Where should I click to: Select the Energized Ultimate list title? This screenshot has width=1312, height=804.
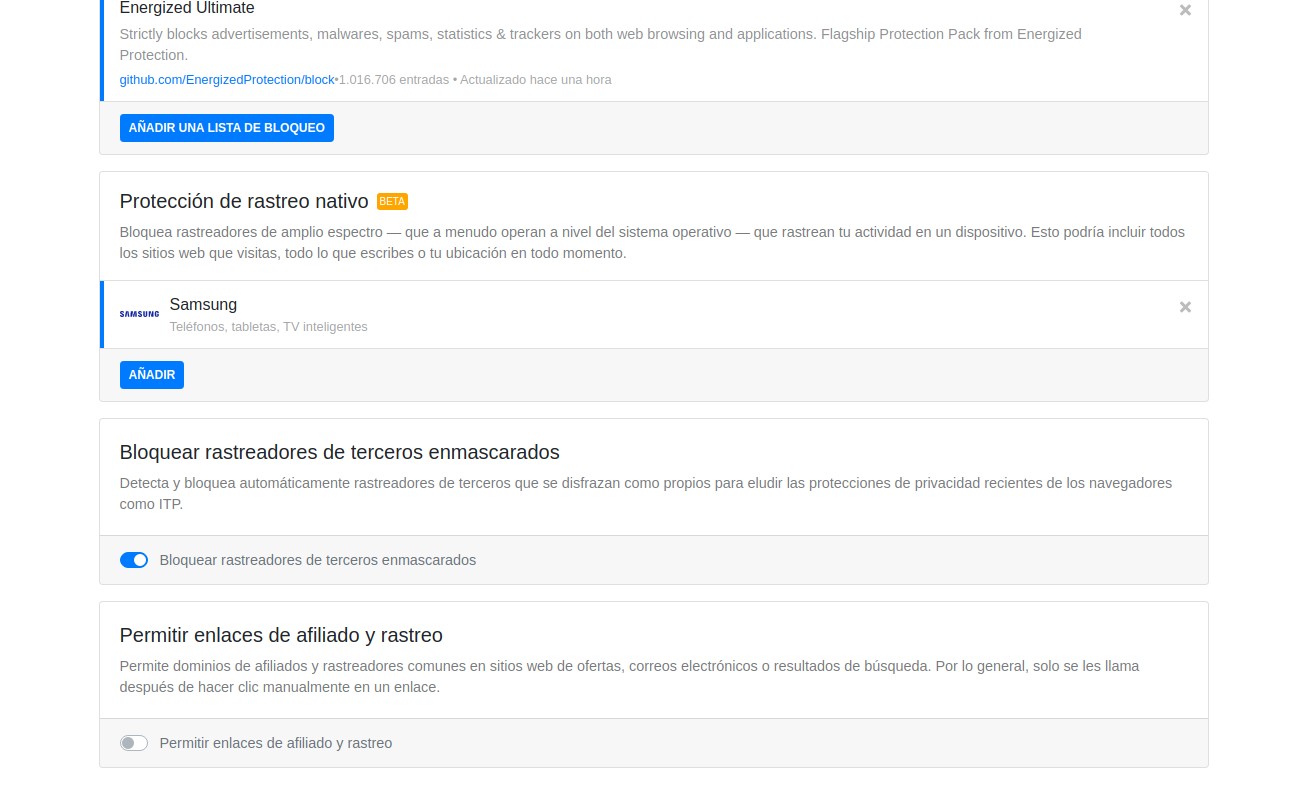coord(187,8)
